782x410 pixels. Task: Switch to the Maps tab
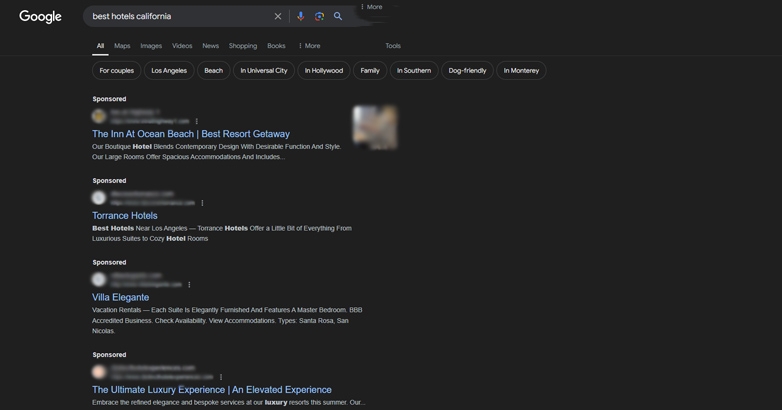[122, 46]
